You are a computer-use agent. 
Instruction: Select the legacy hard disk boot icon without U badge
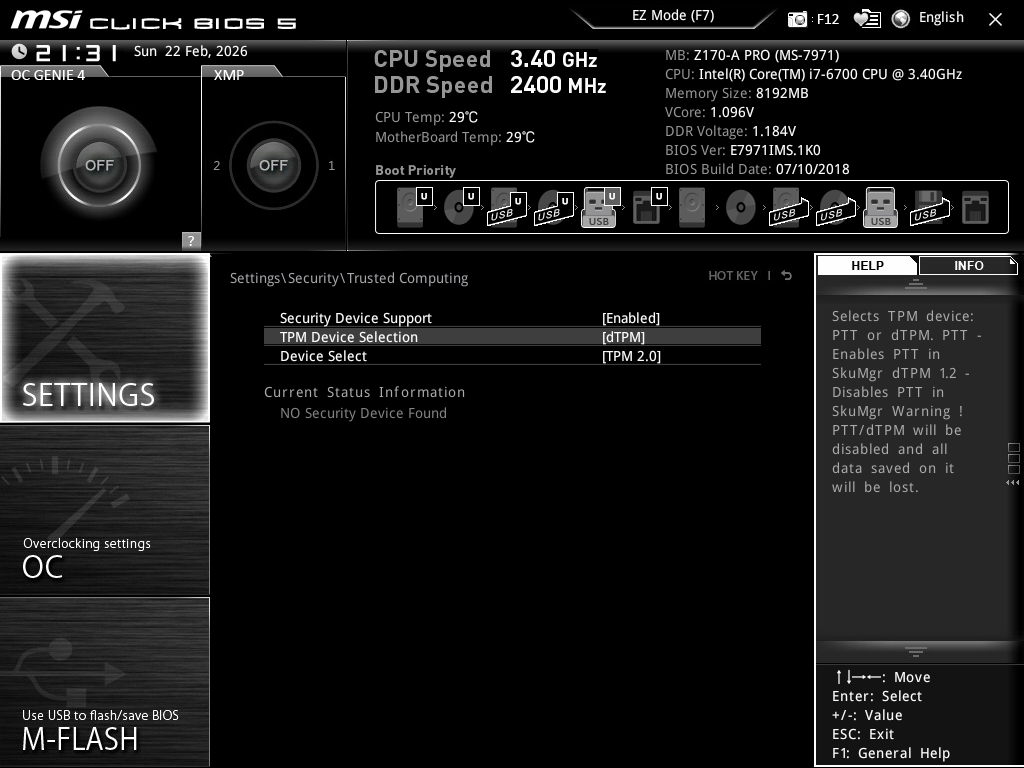[x=692, y=207]
